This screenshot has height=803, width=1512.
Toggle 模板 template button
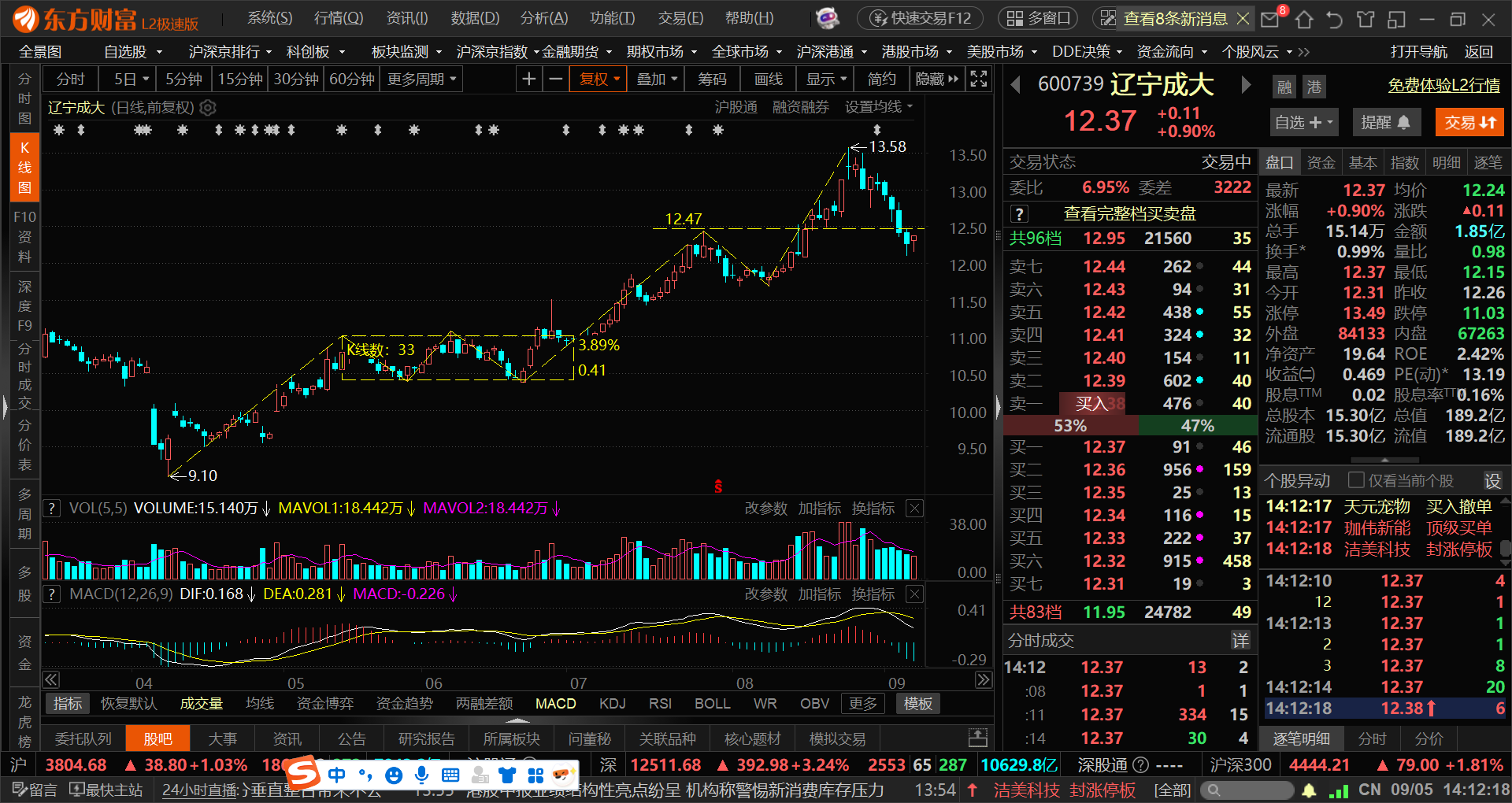pyautogui.click(x=918, y=704)
